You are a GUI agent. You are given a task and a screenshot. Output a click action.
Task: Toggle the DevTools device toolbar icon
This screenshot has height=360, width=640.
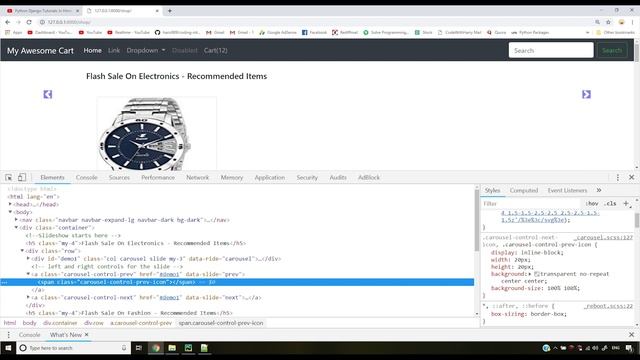click(x=22, y=177)
